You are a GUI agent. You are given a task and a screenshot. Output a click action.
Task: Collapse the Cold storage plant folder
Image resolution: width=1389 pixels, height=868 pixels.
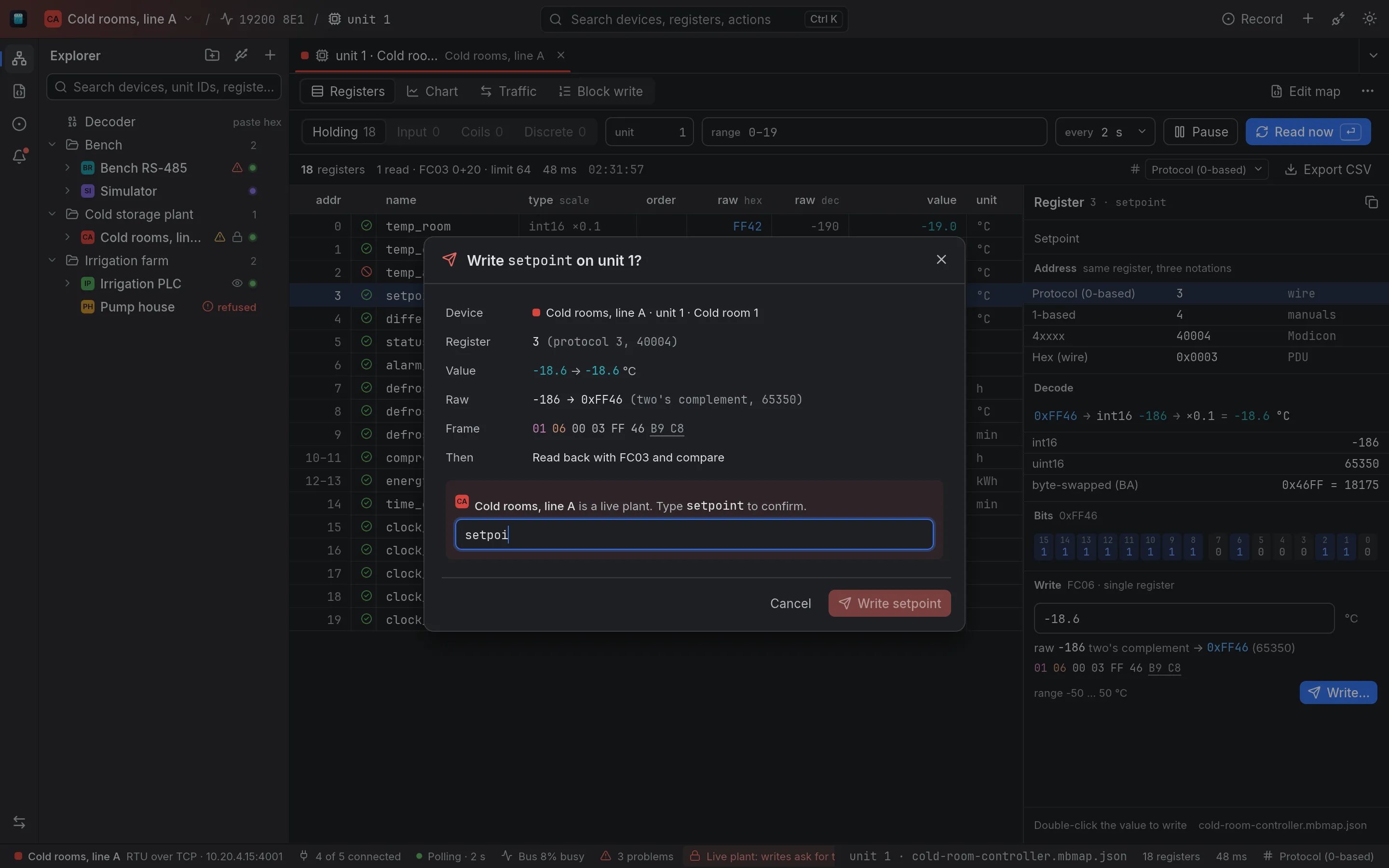[x=52, y=214]
